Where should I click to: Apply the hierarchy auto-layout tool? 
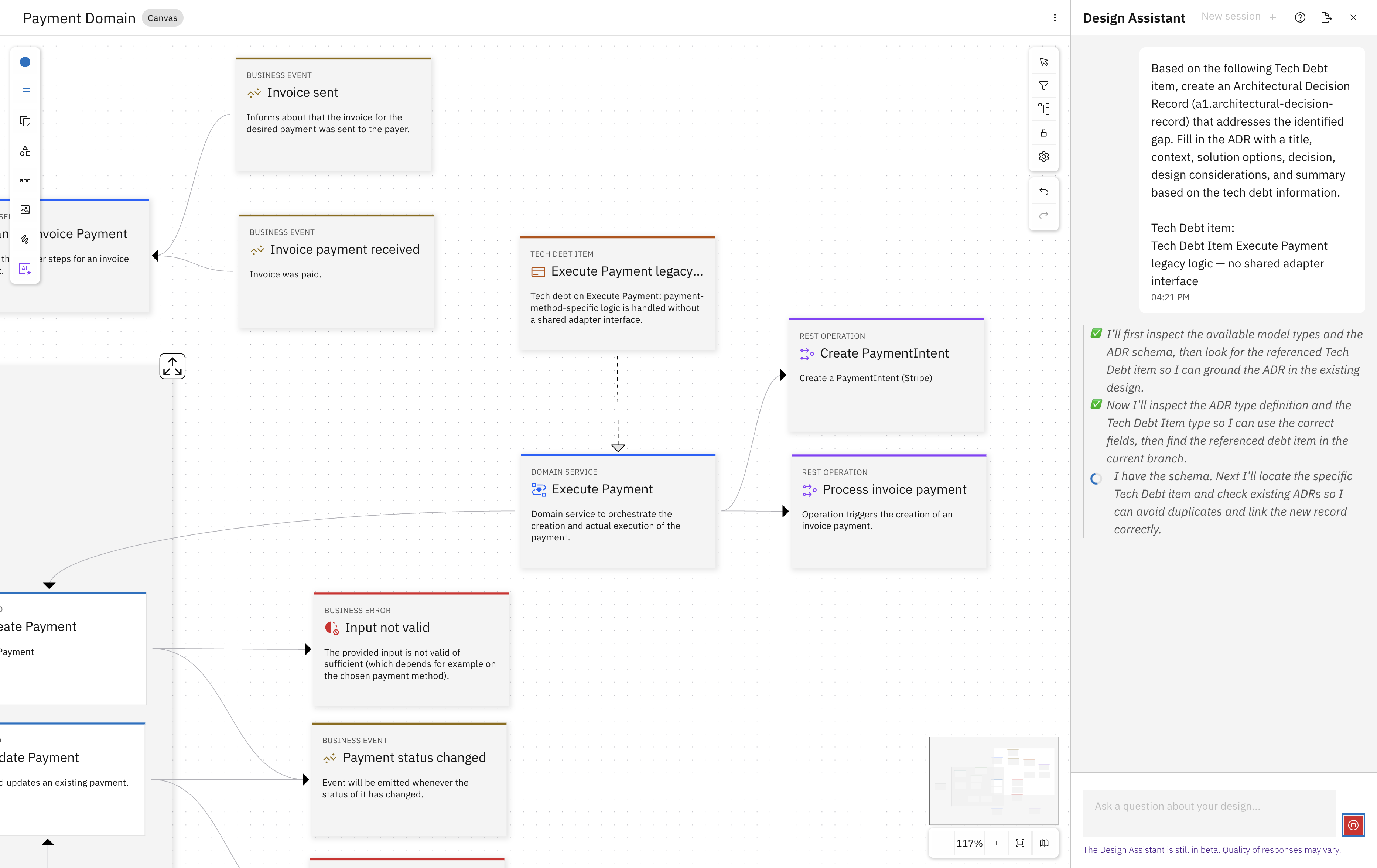[x=1043, y=109]
